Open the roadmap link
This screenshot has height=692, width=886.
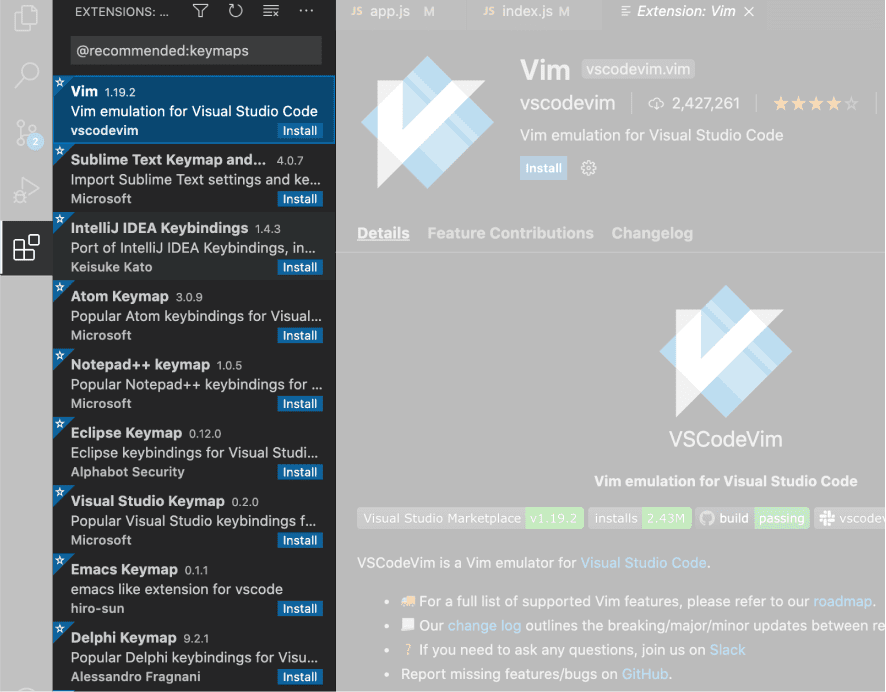coord(842,601)
